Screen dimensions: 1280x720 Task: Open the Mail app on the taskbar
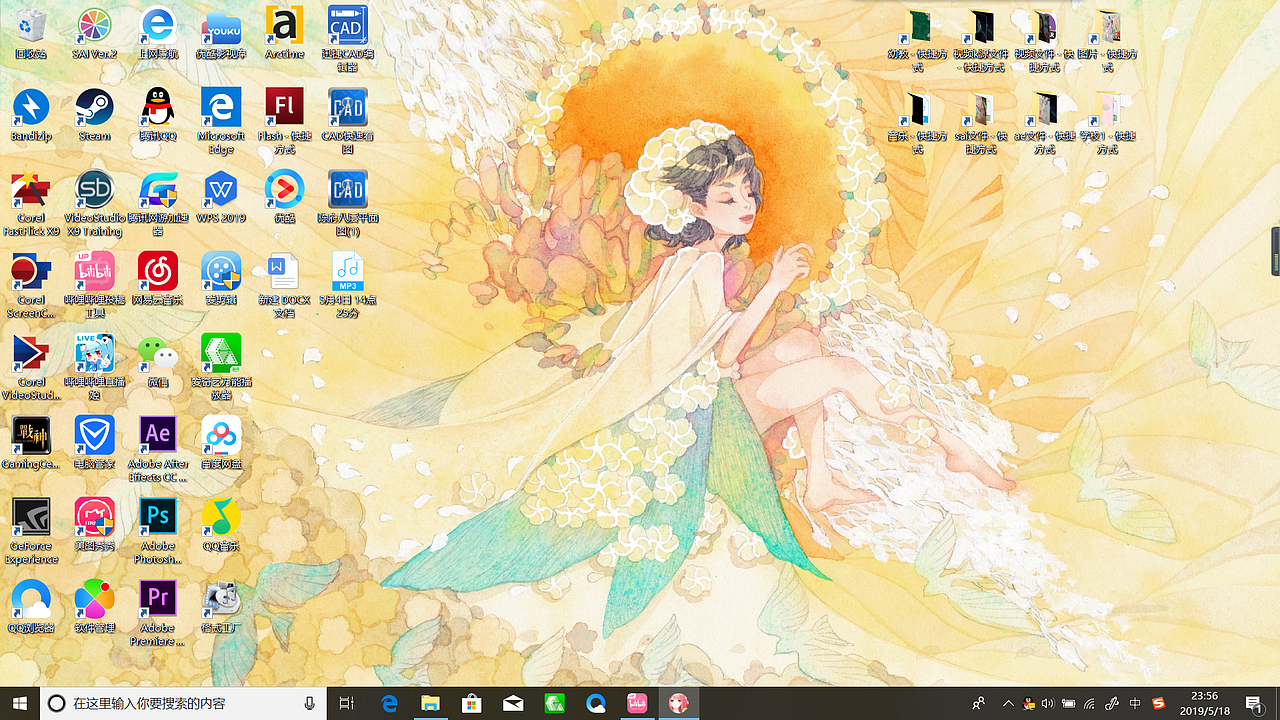pos(513,703)
